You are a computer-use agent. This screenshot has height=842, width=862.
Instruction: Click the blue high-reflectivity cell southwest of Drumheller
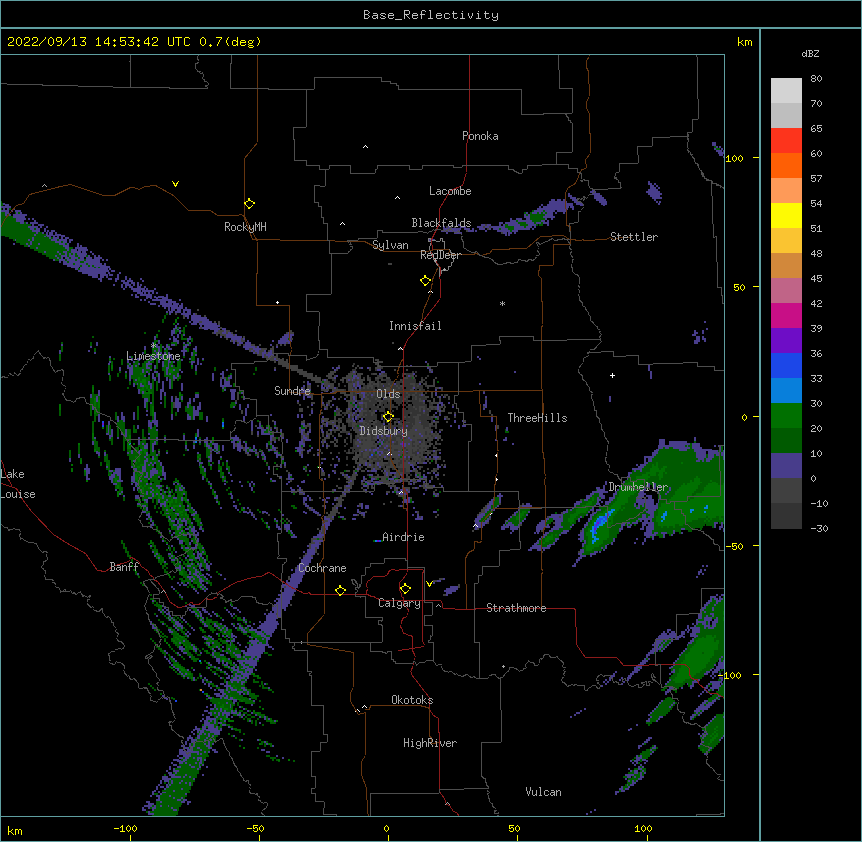point(601,525)
